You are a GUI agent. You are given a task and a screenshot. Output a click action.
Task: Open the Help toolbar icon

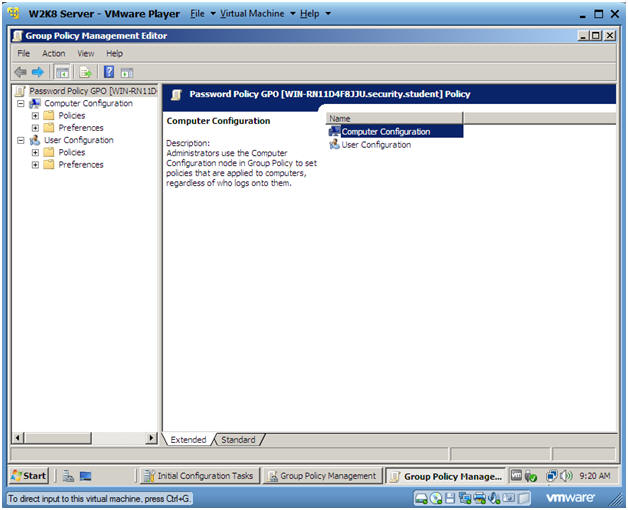109,72
